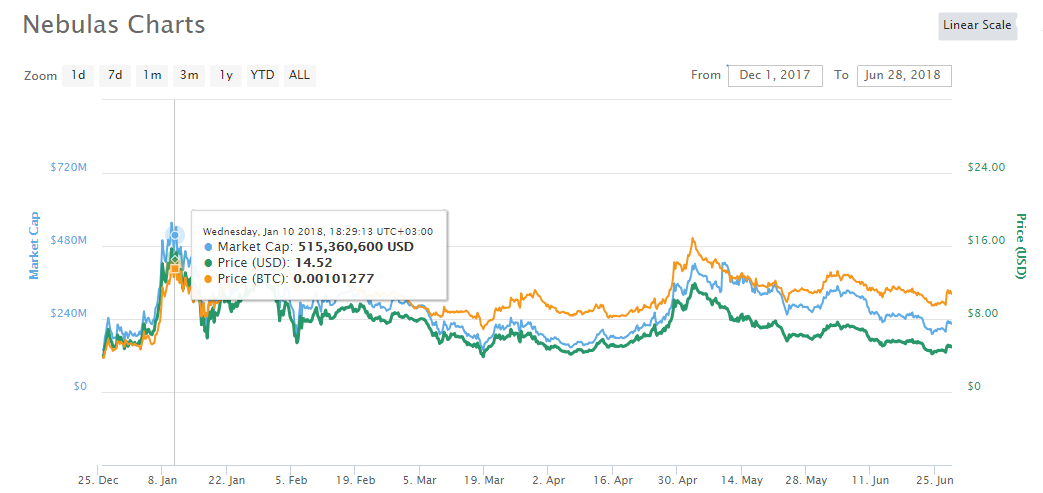Image resolution: width=1043 pixels, height=493 pixels.
Task: Click the 19. Mar date label
Action: pos(484,480)
